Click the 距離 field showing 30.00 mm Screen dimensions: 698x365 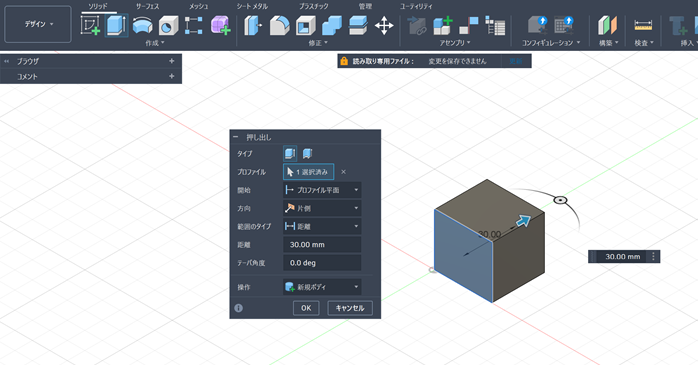[322, 245]
